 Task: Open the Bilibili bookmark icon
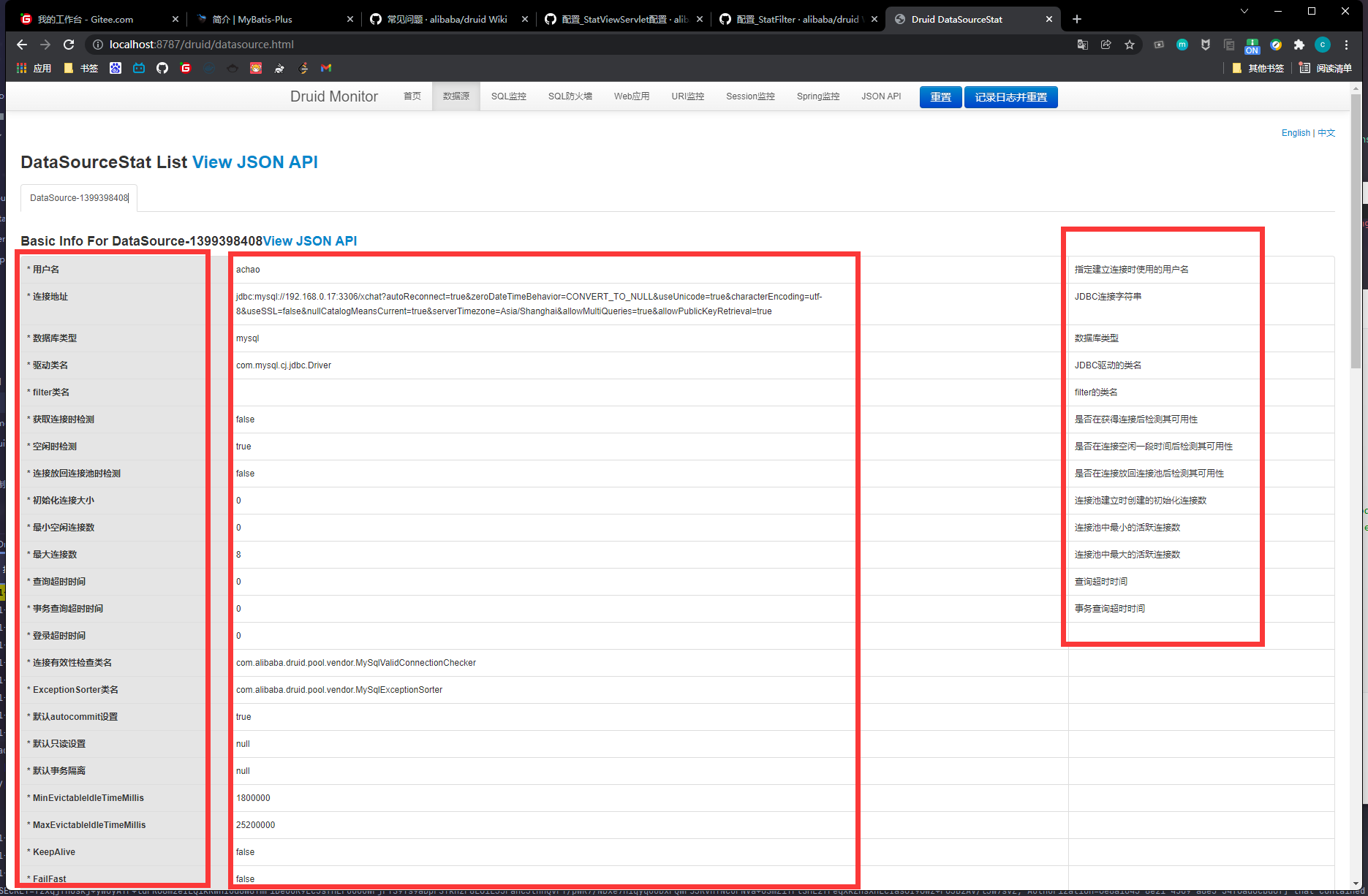pos(139,68)
